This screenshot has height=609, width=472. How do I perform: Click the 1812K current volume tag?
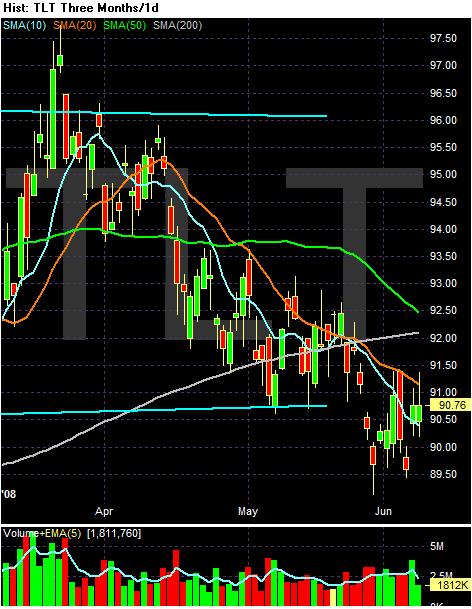tap(450, 585)
